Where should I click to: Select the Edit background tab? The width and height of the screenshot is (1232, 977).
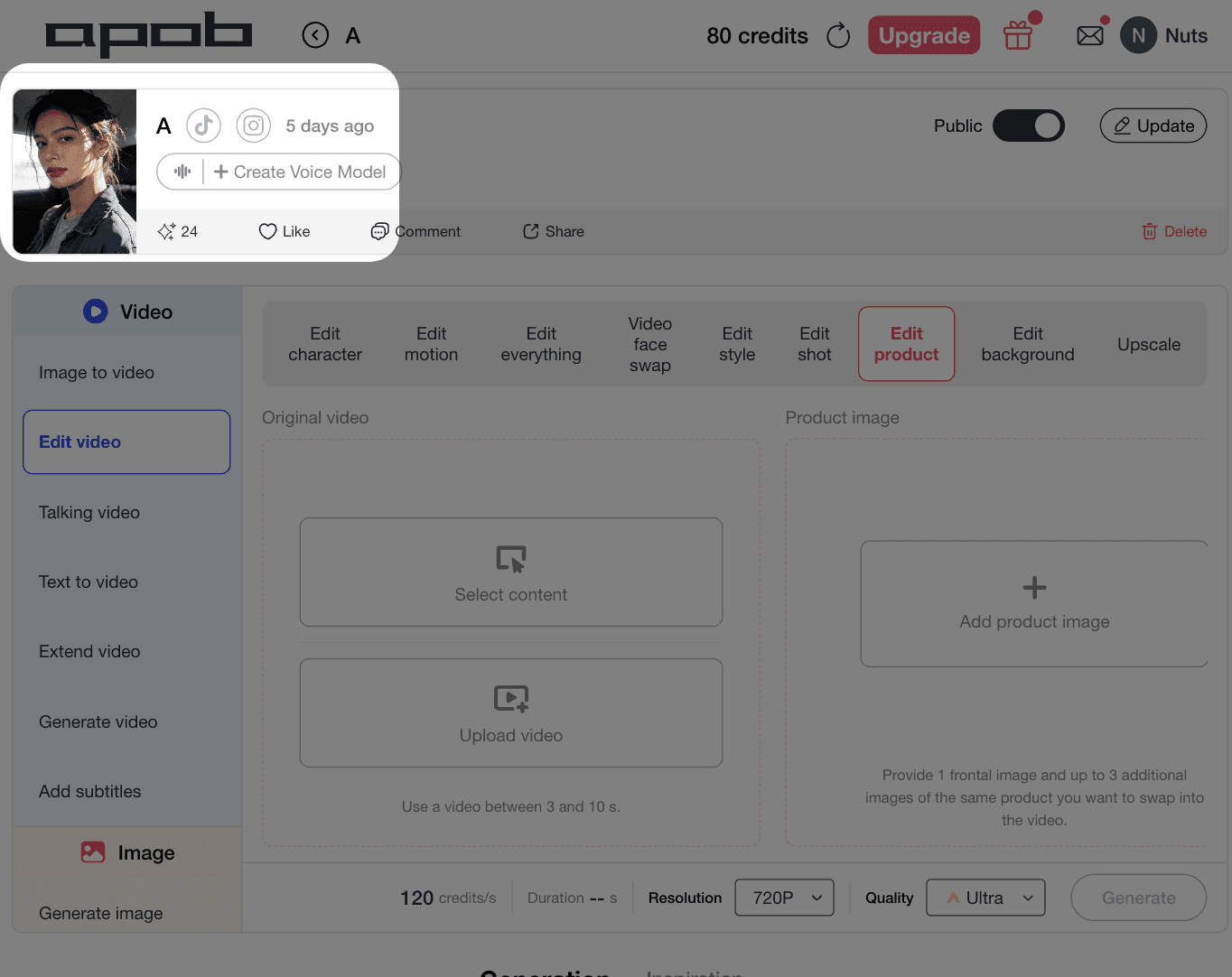click(1028, 344)
